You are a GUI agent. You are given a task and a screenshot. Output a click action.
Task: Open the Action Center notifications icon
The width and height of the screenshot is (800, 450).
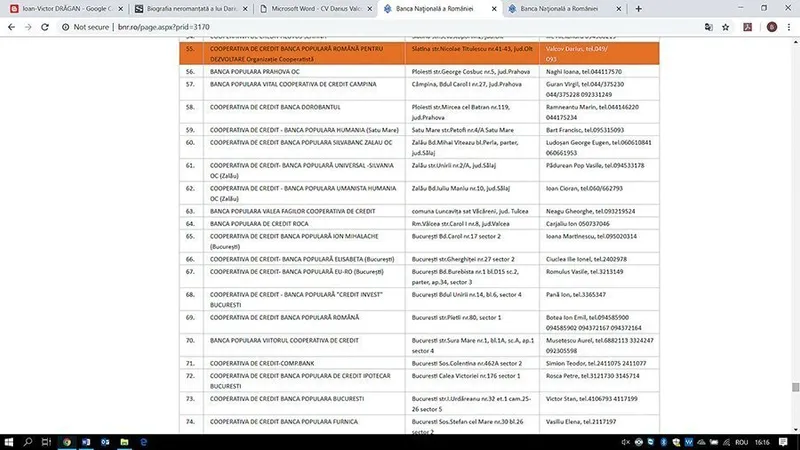[783, 442]
